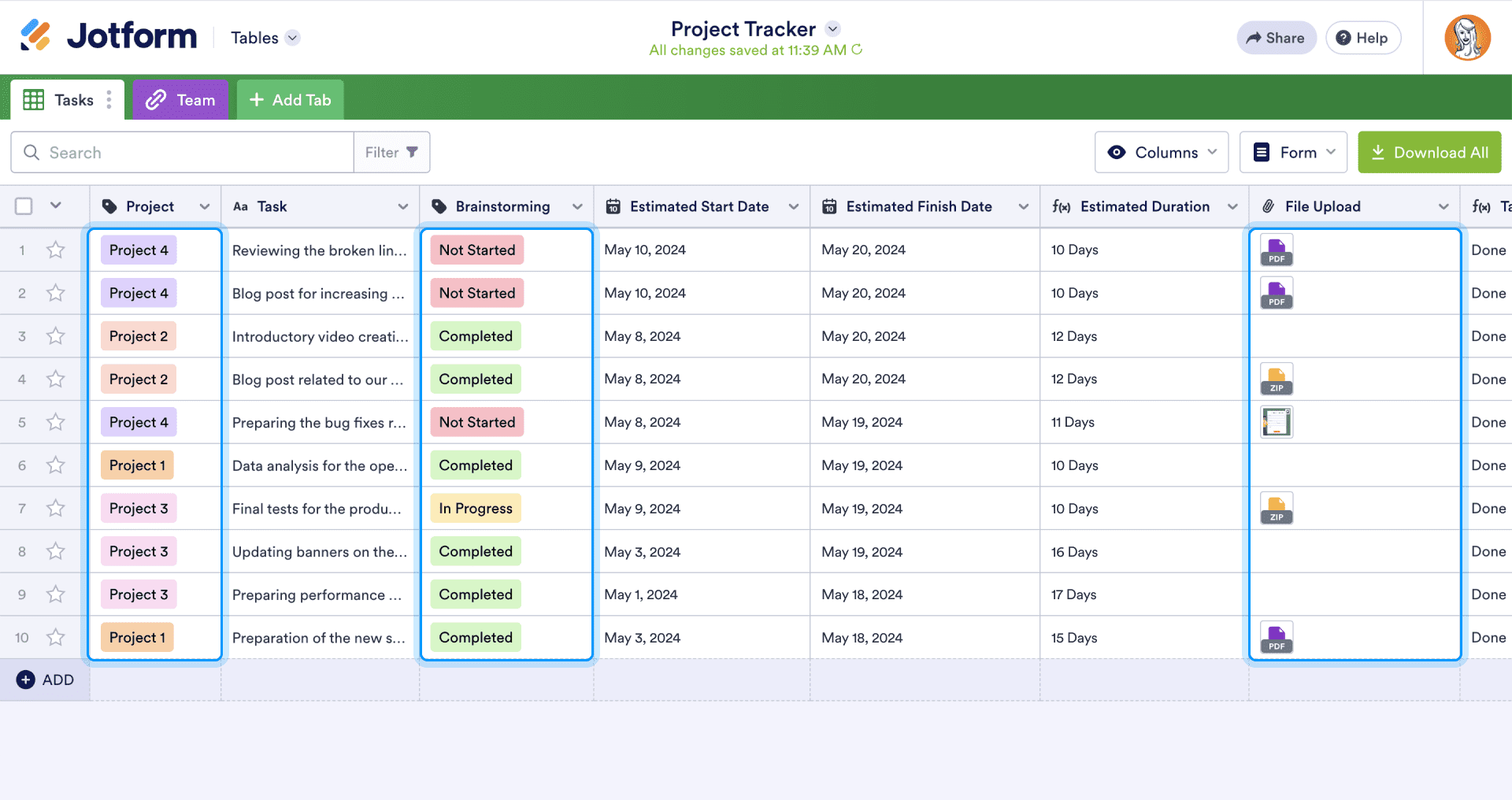The width and height of the screenshot is (1512, 800).
Task: Click the Share button
Action: (x=1276, y=37)
